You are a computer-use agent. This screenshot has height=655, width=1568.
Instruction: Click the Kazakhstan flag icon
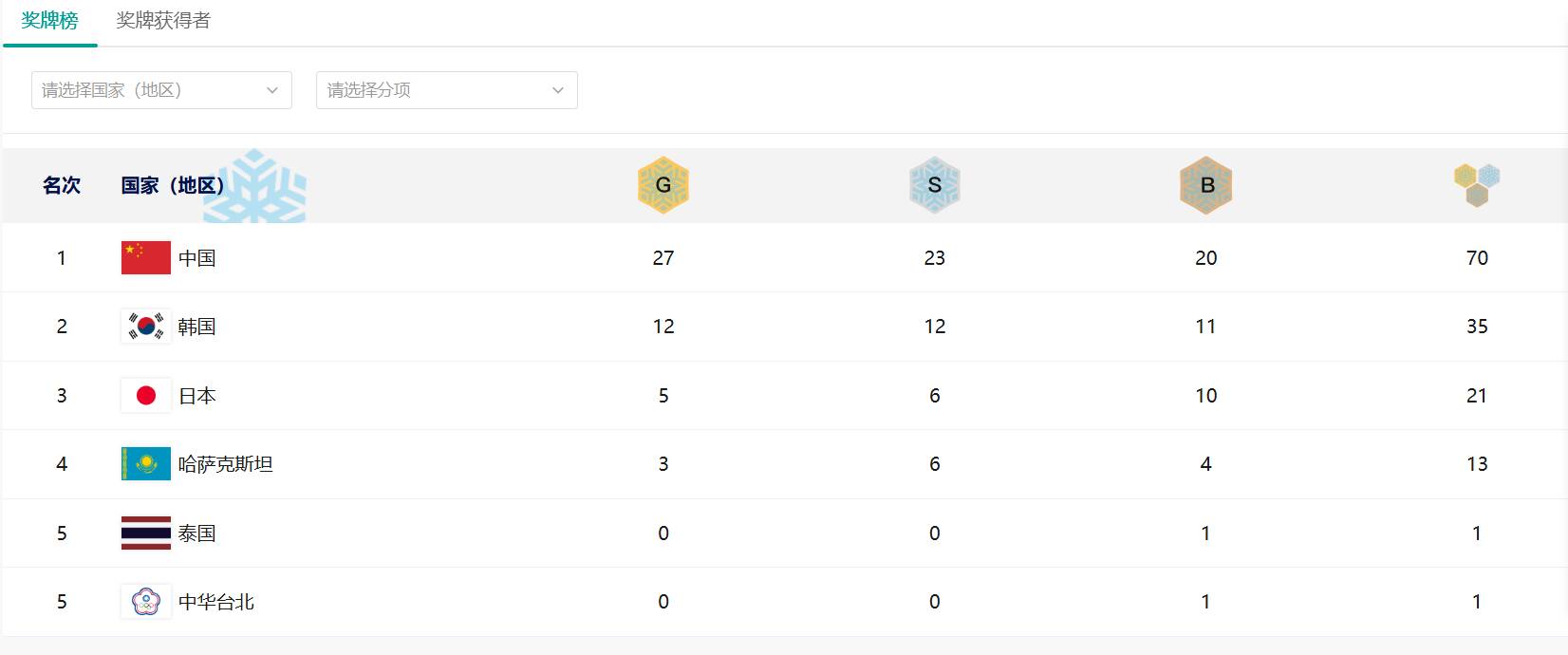point(146,464)
